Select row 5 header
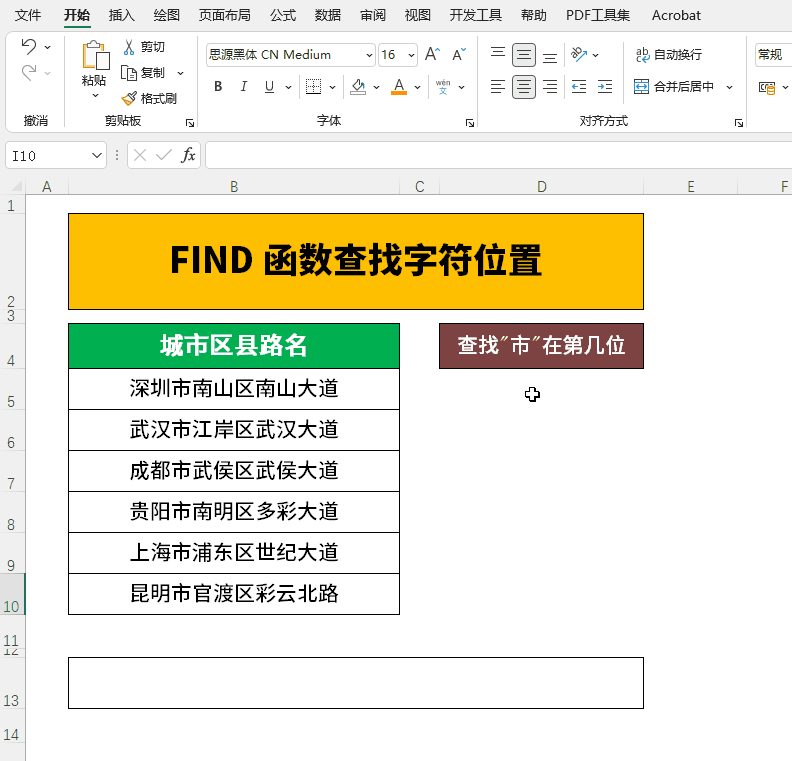 pos(11,389)
